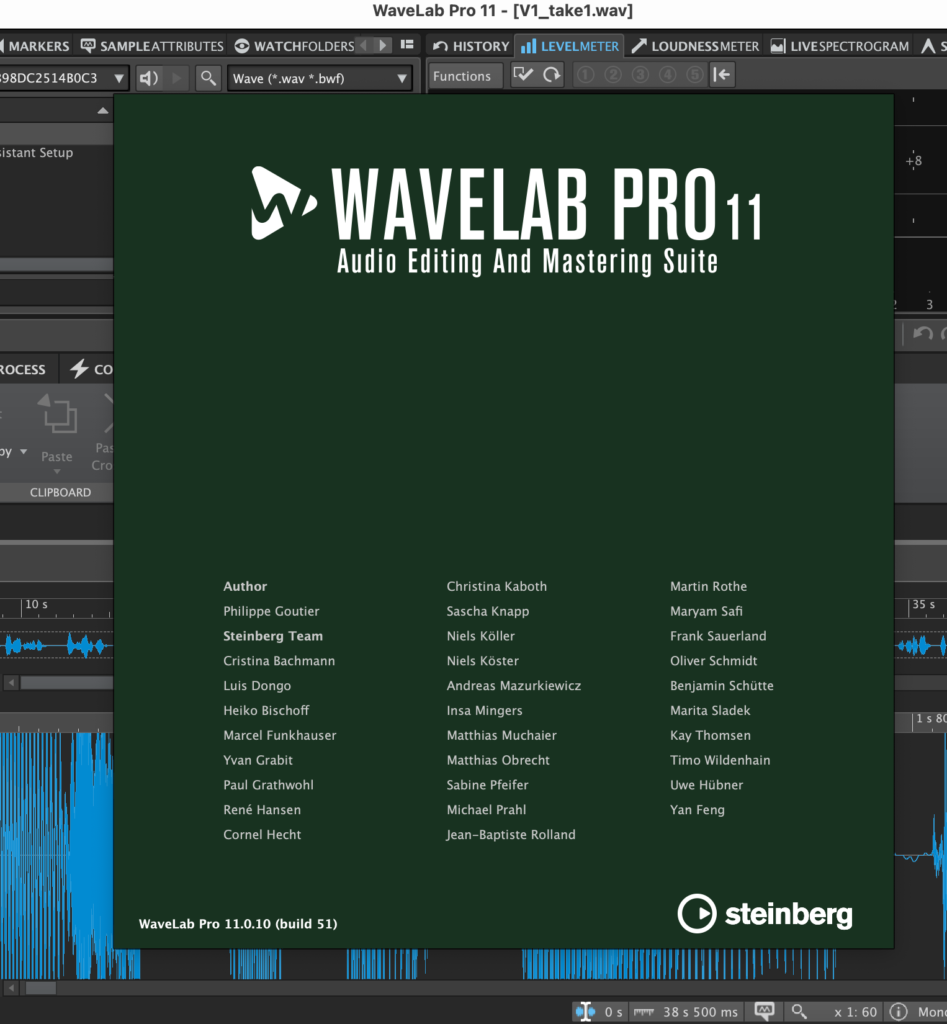Click the 38 s 500 ms duration value
Image resolution: width=947 pixels, height=1024 pixels.
click(700, 1012)
